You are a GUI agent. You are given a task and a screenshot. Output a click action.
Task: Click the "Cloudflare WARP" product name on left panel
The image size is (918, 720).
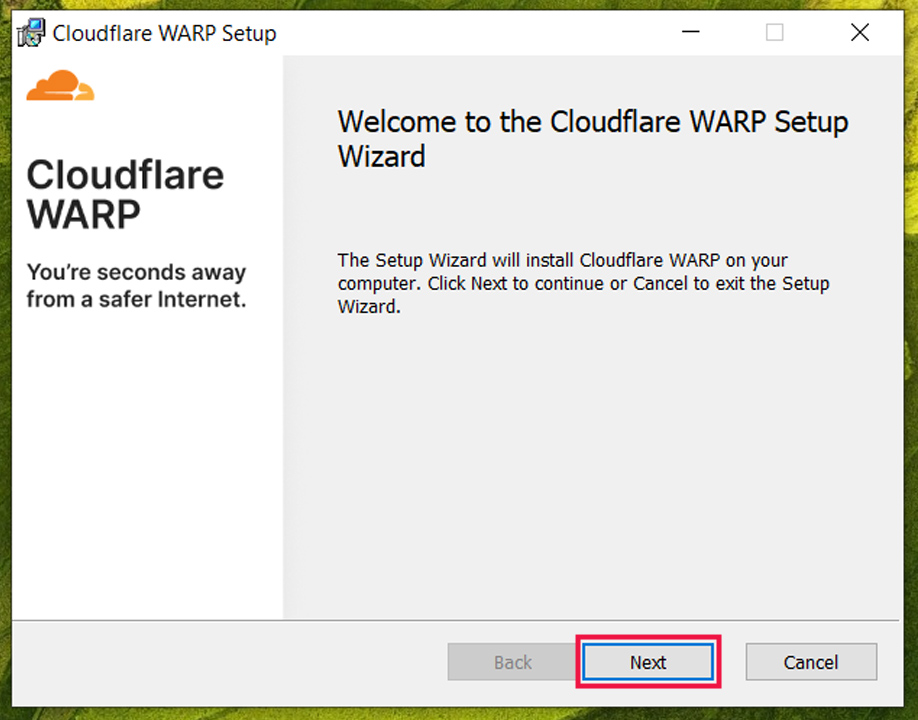[125, 195]
